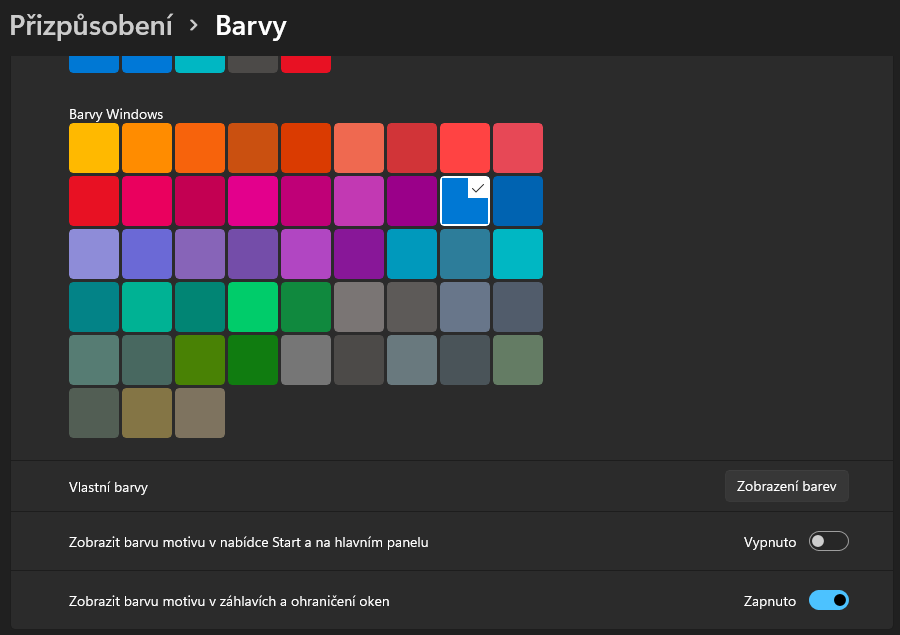Pick the red recent color swatch at the top

pos(306,64)
